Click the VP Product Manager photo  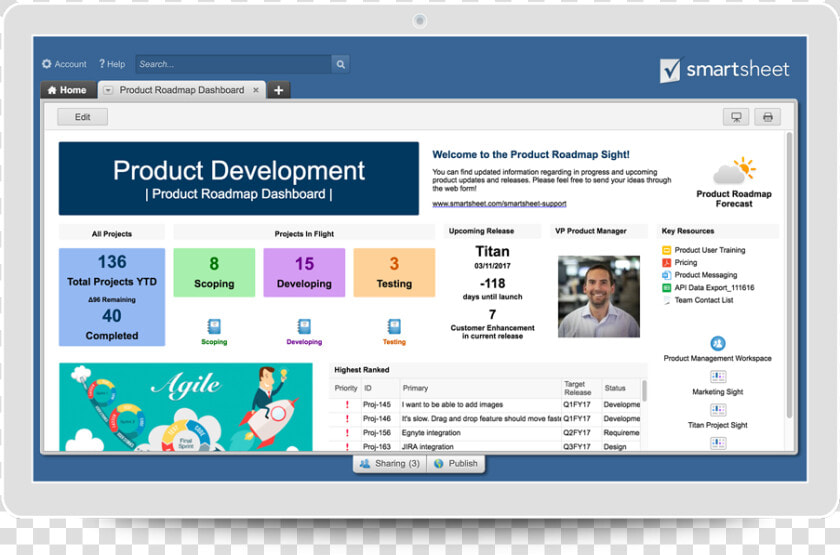tap(599, 296)
